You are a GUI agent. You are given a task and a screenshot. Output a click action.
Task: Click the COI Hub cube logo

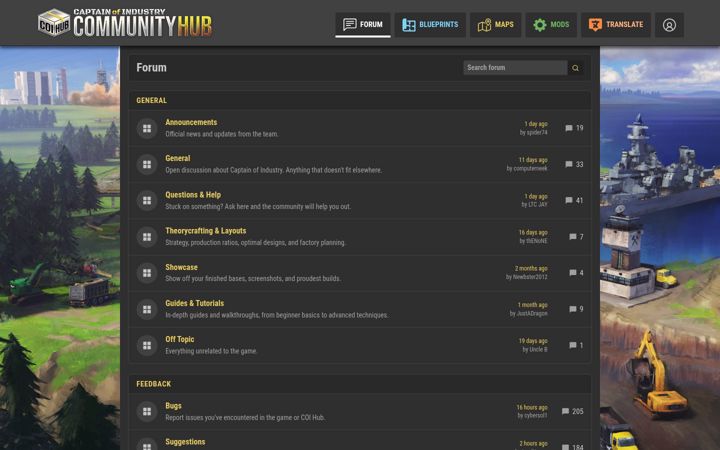tap(54, 22)
